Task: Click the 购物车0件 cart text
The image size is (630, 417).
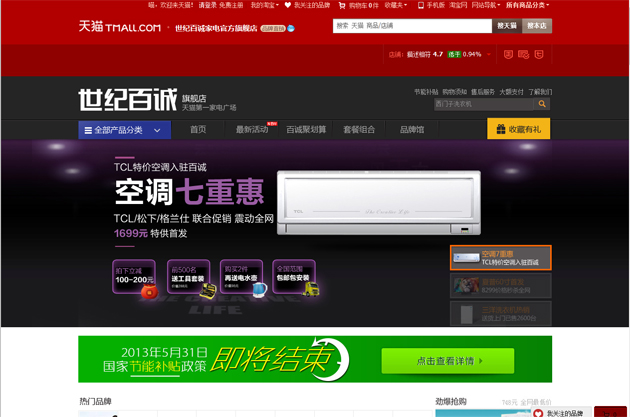Action: pyautogui.click(x=364, y=6)
